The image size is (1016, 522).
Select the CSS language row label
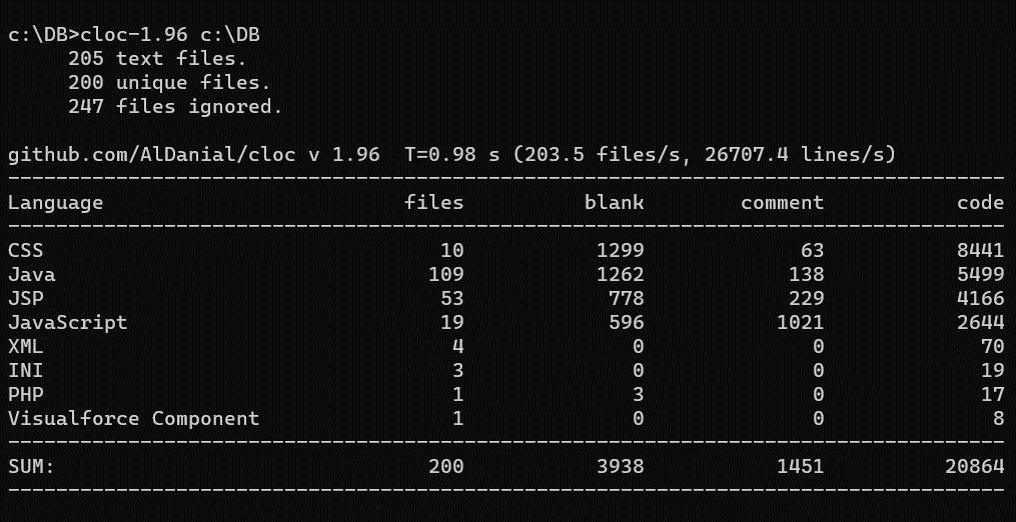coord(26,251)
